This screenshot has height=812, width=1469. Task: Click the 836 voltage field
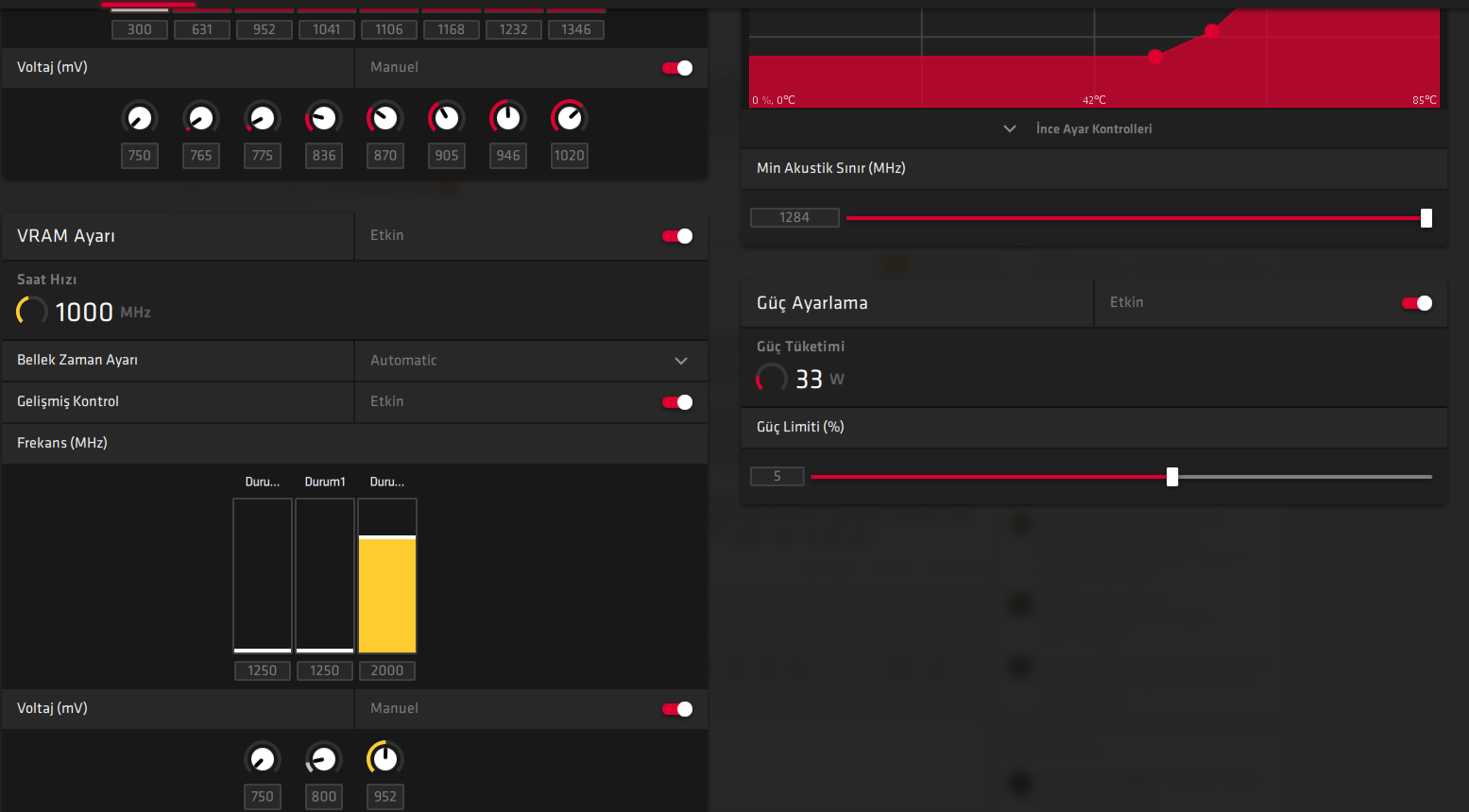pos(324,156)
